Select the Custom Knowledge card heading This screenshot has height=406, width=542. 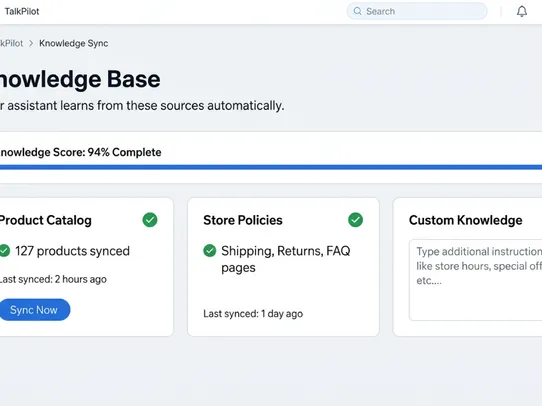[x=466, y=220]
